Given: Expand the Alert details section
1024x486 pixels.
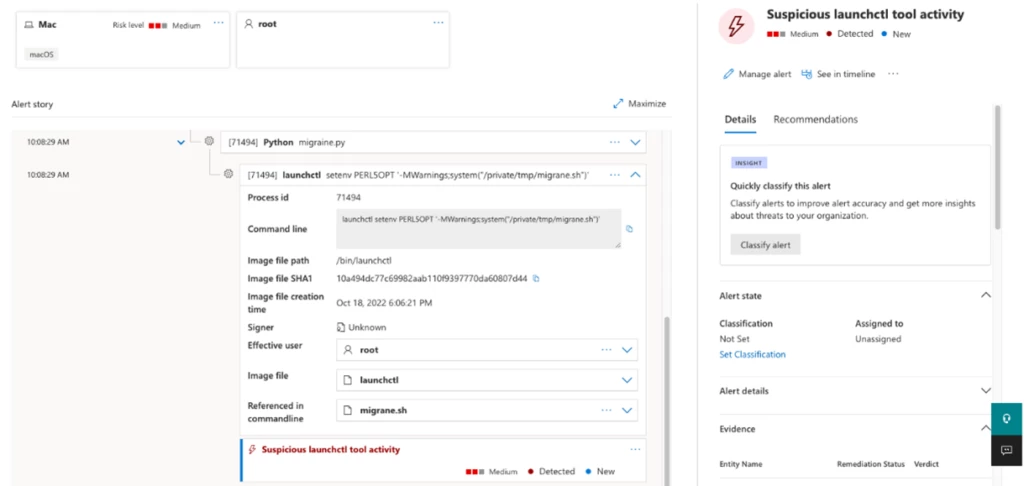Looking at the screenshot, I should click(x=985, y=391).
